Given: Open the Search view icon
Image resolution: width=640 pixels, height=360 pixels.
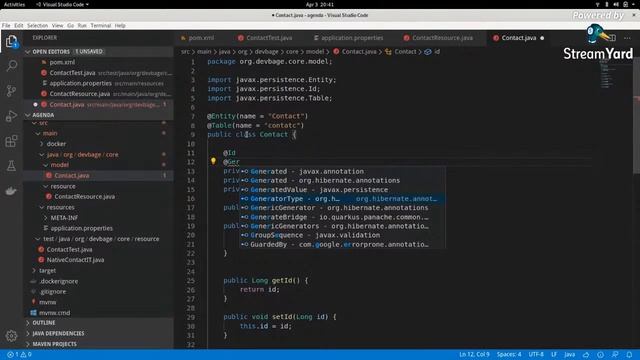Looking at the screenshot, I should 11,66.
